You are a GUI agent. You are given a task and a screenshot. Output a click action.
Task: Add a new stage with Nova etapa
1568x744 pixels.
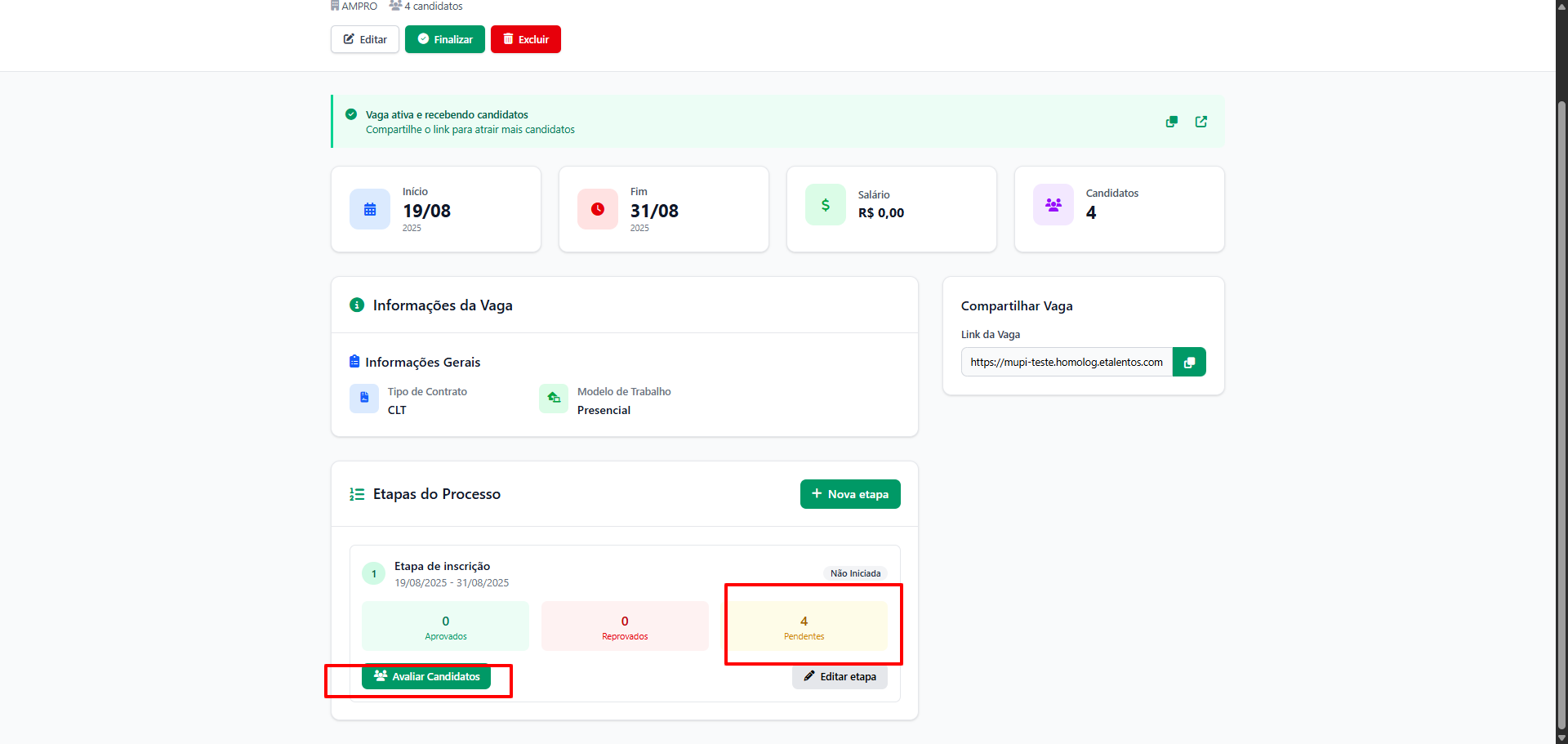click(x=850, y=494)
